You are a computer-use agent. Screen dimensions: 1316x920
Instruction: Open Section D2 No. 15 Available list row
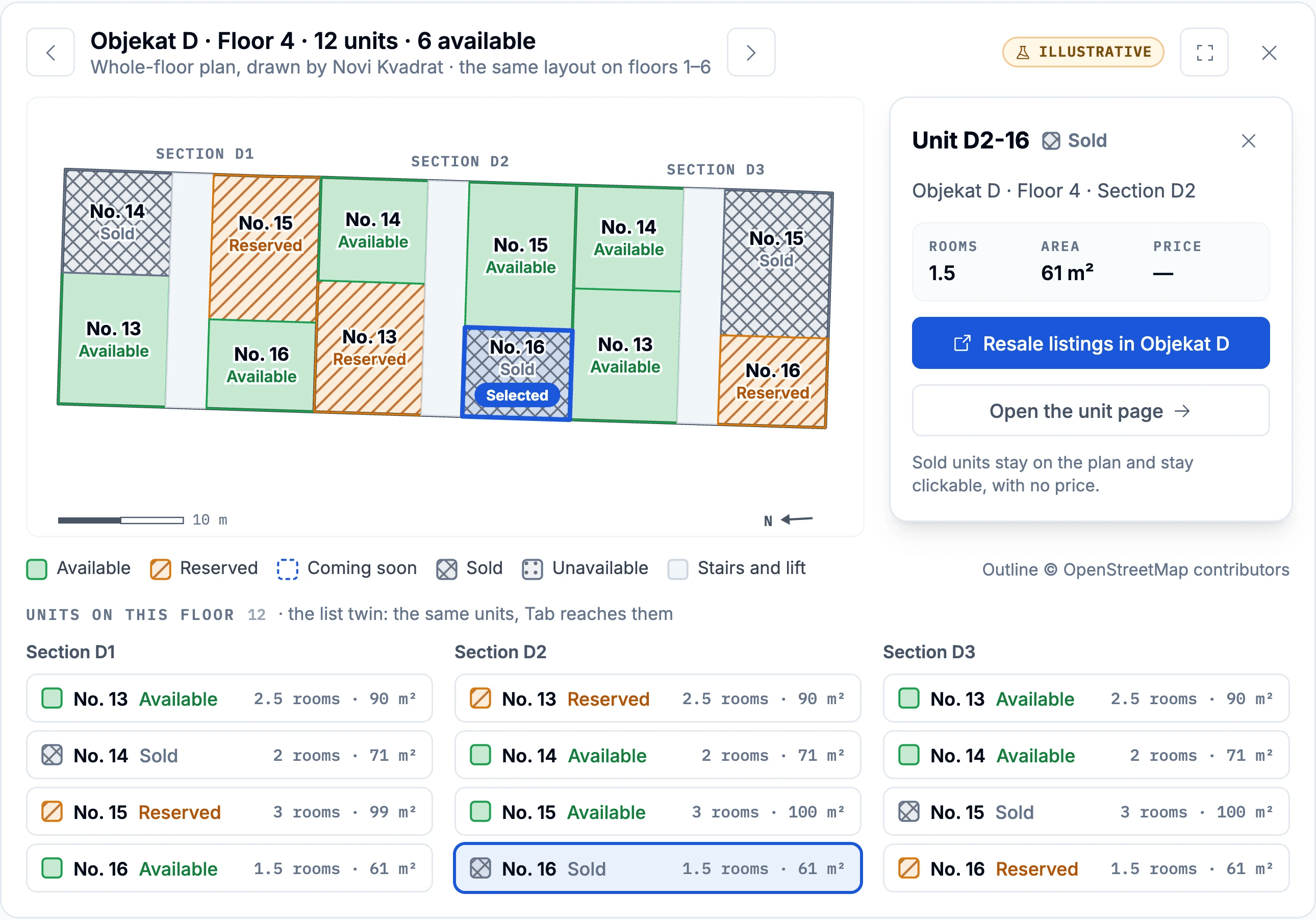[658, 812]
